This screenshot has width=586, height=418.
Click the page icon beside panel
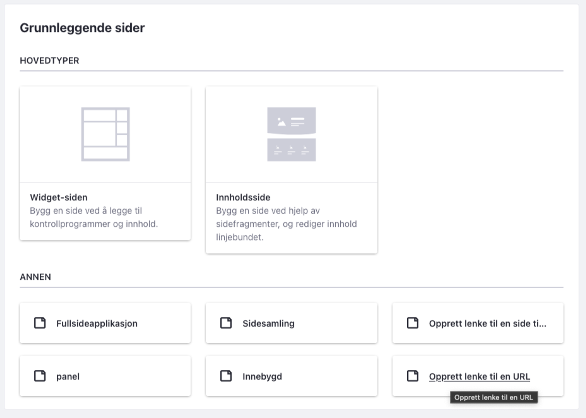pyautogui.click(x=40, y=376)
